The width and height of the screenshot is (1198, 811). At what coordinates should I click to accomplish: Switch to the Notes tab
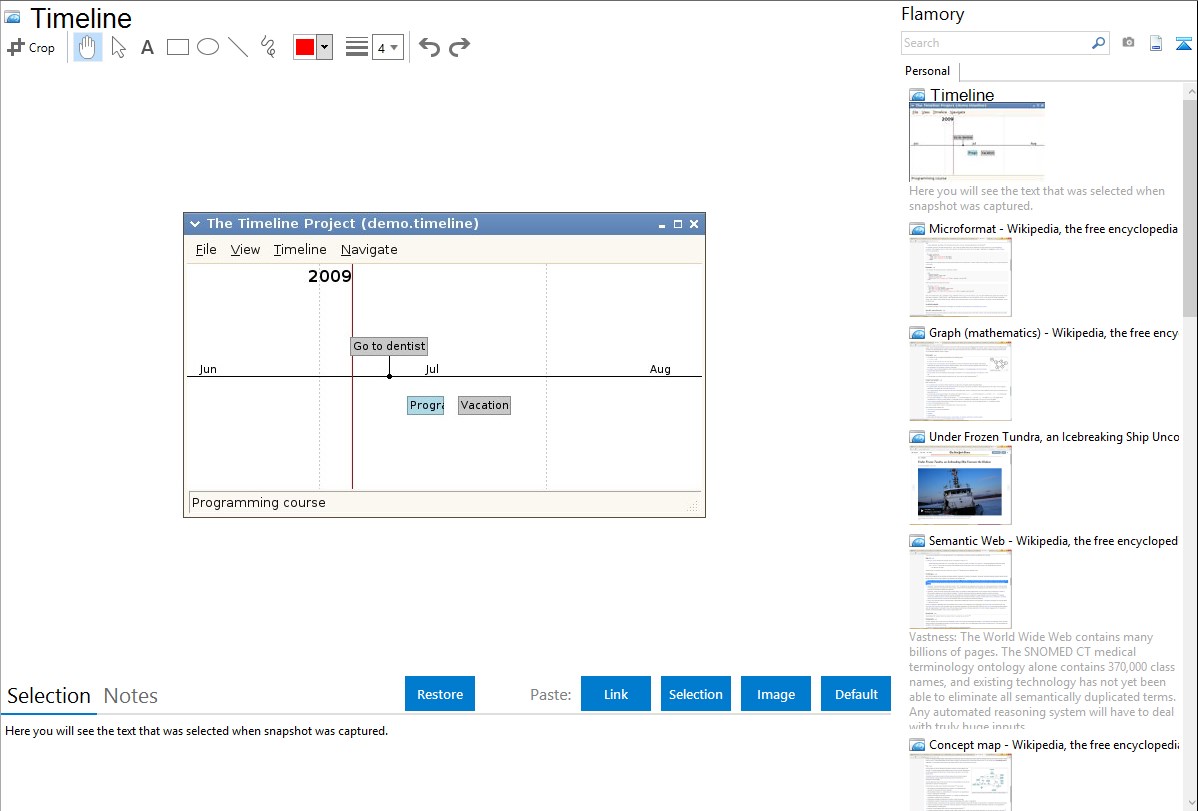pyautogui.click(x=131, y=696)
